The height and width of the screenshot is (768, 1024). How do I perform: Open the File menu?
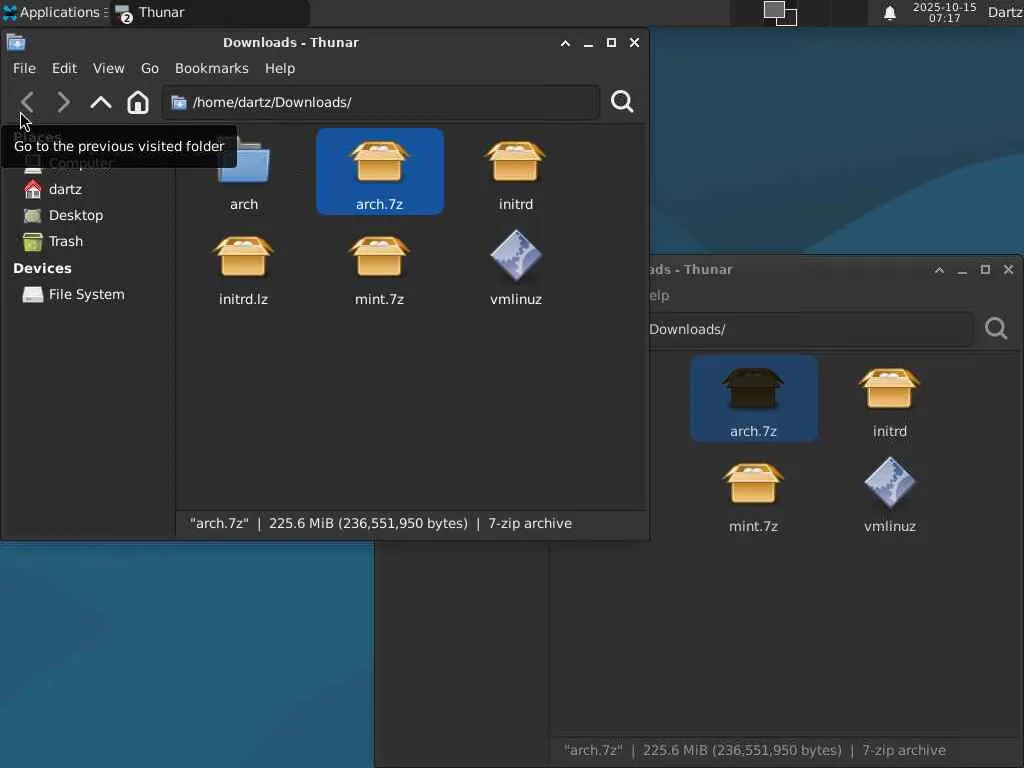pos(24,69)
